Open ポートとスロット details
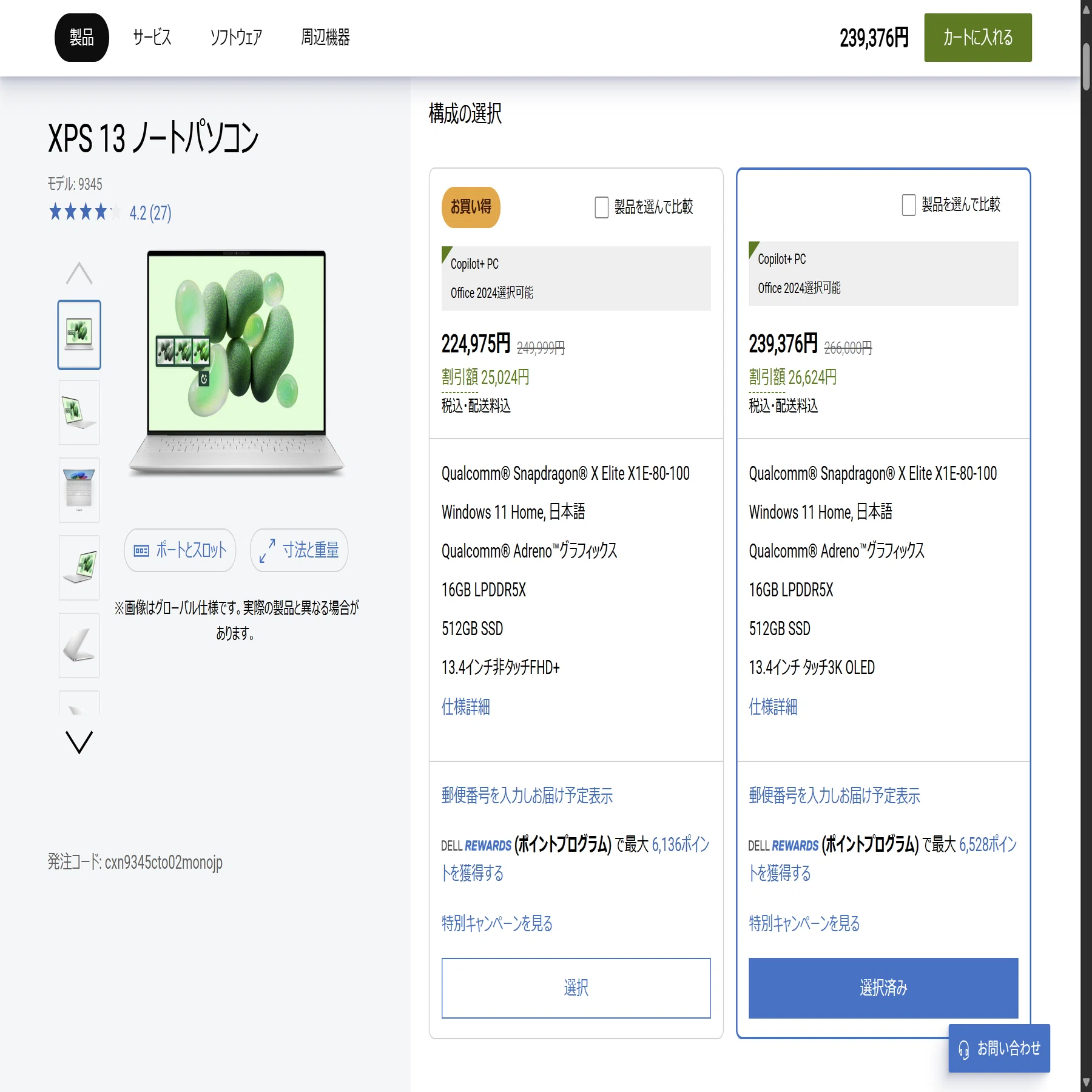1092x1092 pixels. click(x=180, y=550)
